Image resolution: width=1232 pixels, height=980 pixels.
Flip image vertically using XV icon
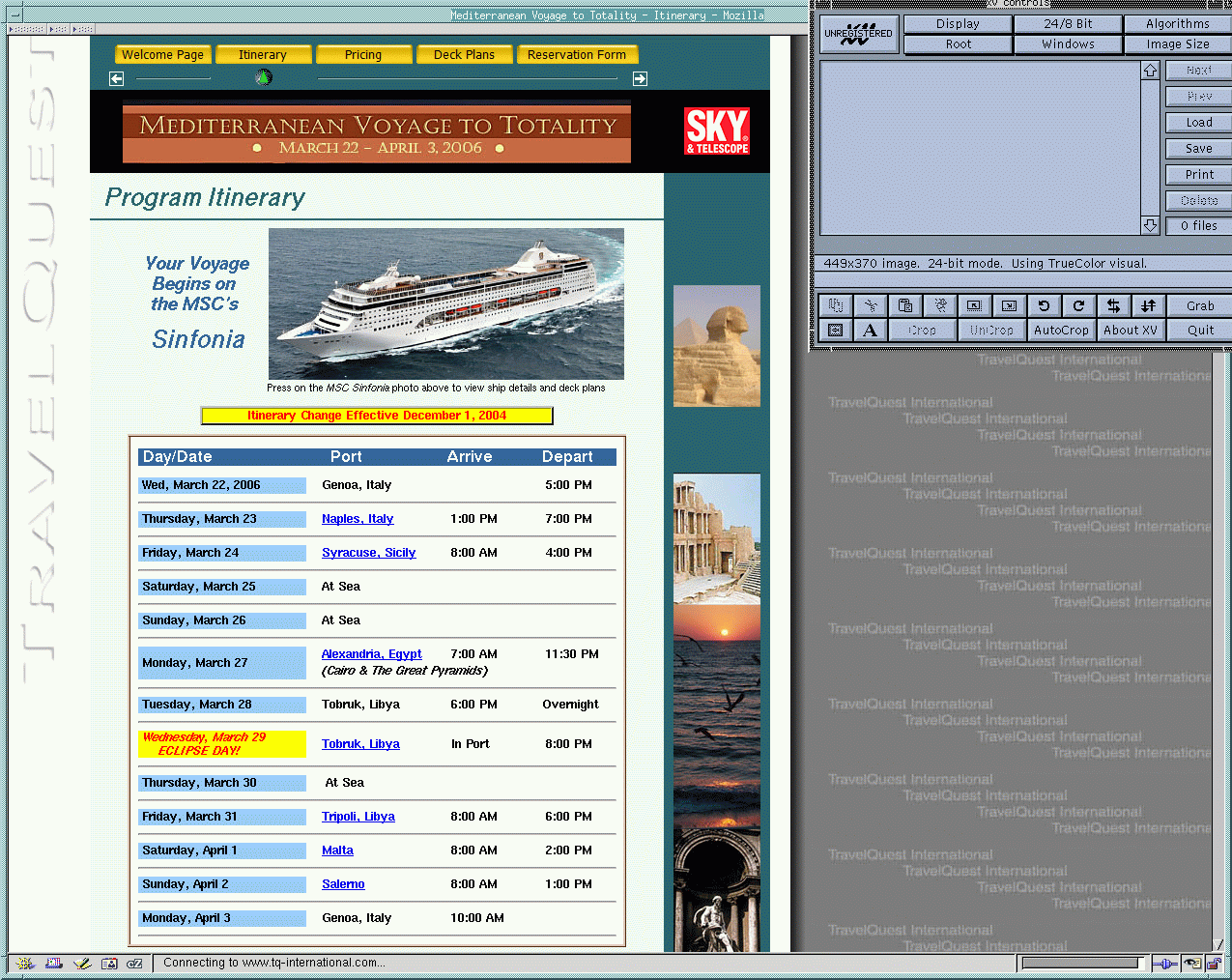[1148, 305]
